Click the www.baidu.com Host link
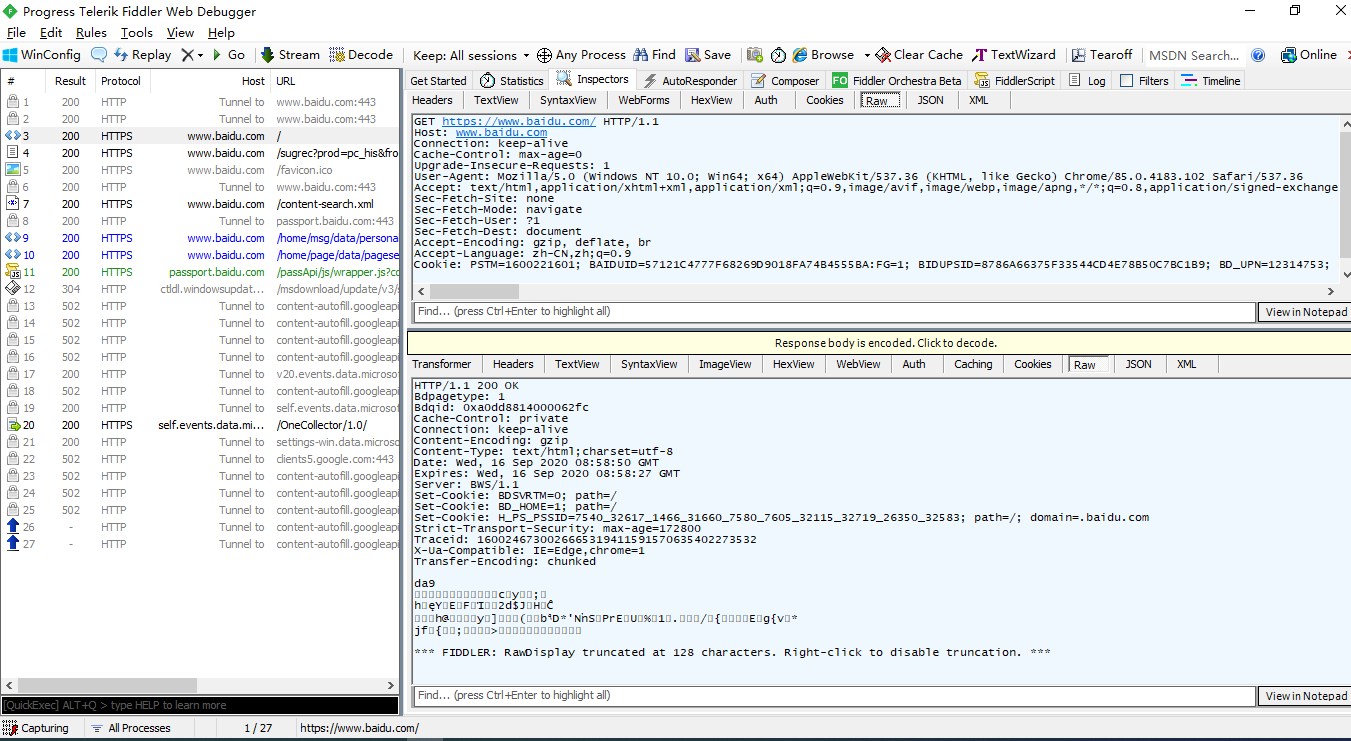 pos(501,132)
